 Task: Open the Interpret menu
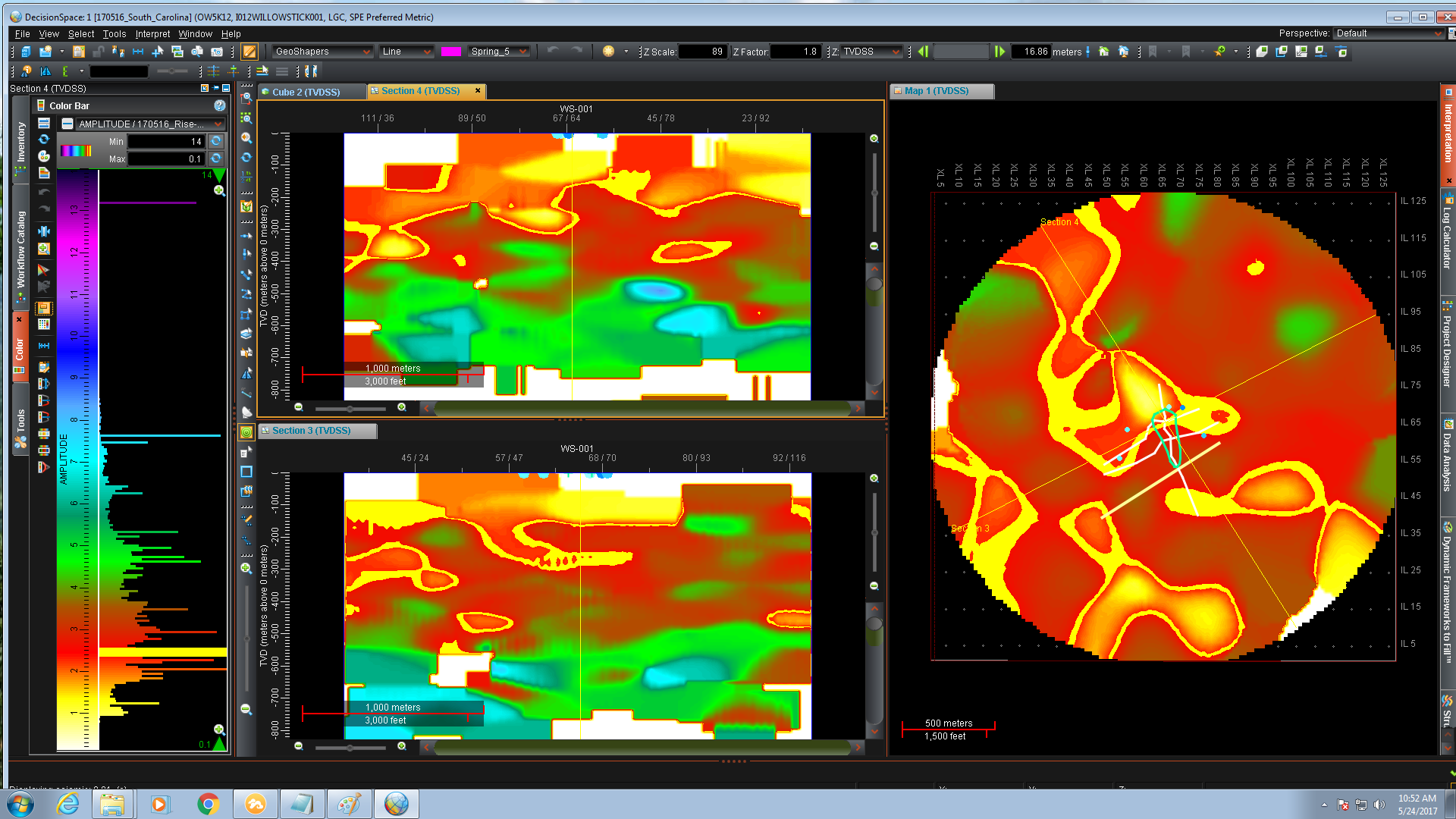tap(152, 34)
